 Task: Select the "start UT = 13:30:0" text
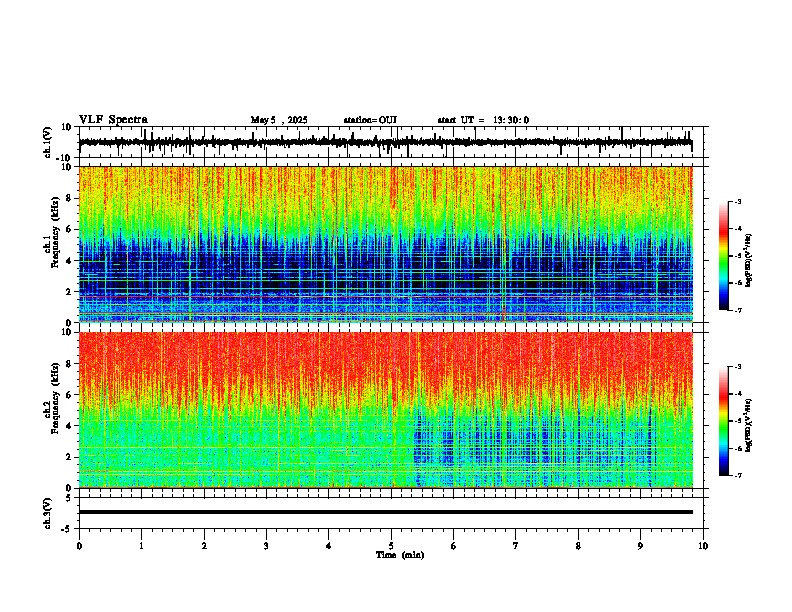pos(483,120)
